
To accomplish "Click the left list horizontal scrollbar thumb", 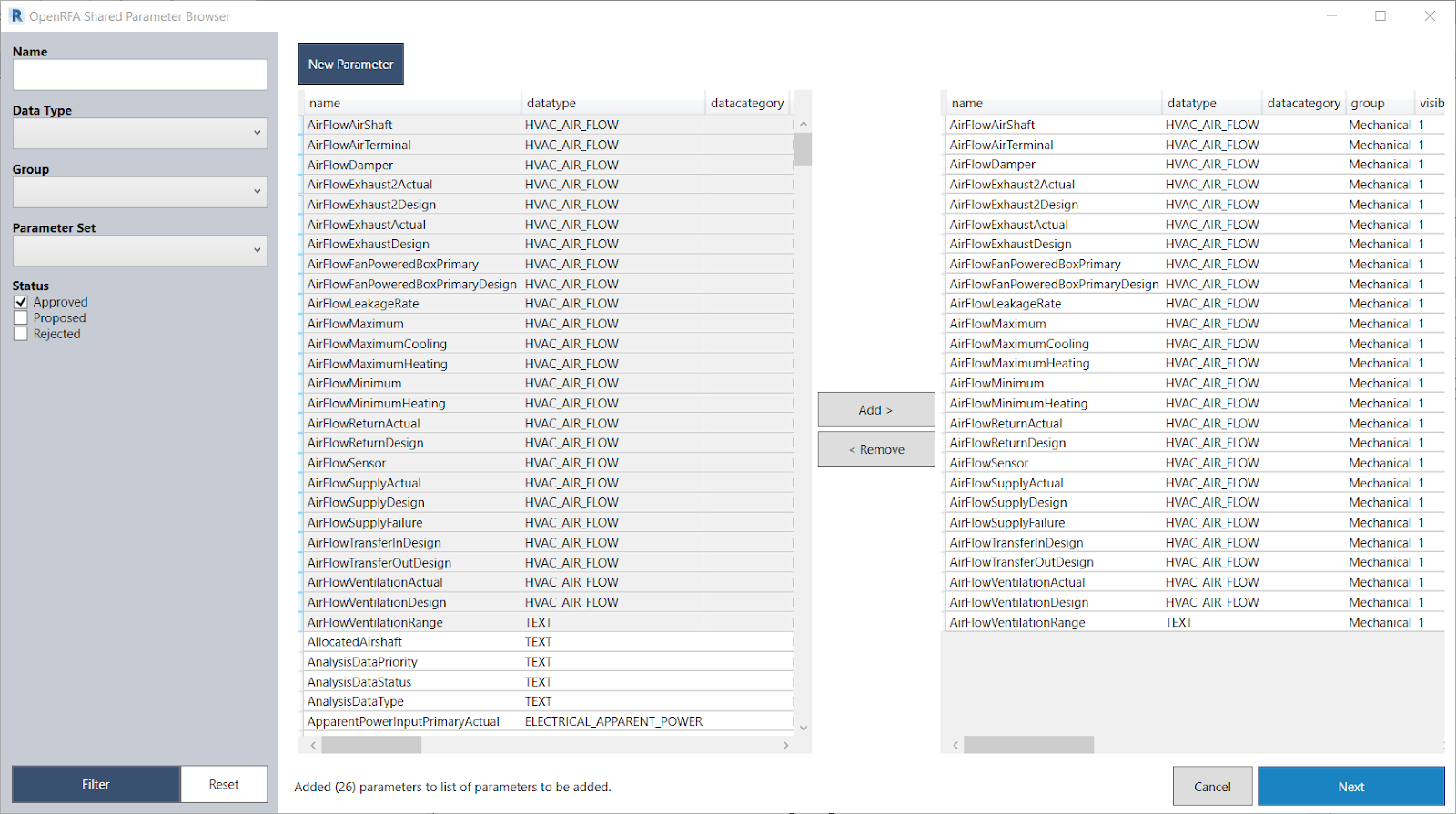I will pyautogui.click(x=371, y=745).
